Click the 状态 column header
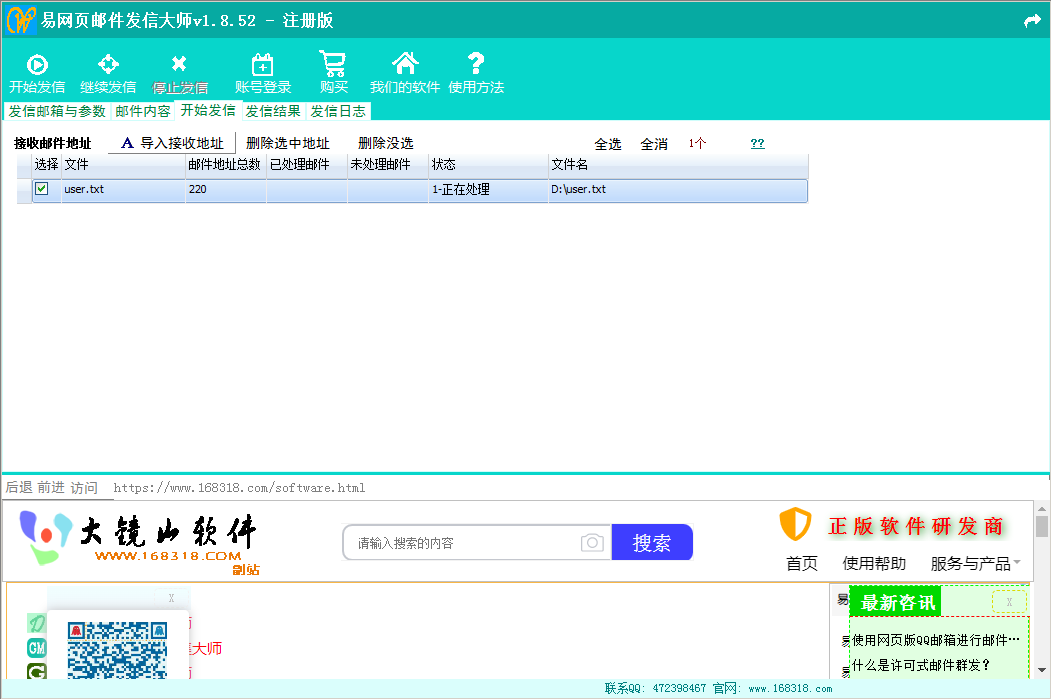The height and width of the screenshot is (700, 1052). [x=488, y=164]
